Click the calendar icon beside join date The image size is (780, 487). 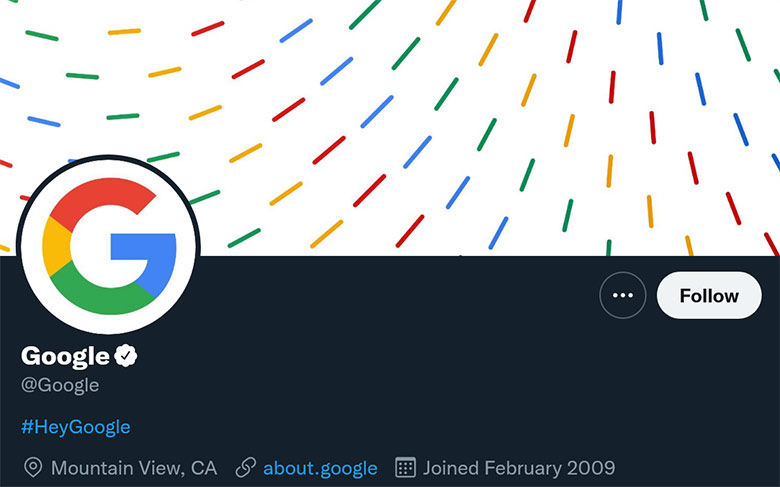click(405, 468)
